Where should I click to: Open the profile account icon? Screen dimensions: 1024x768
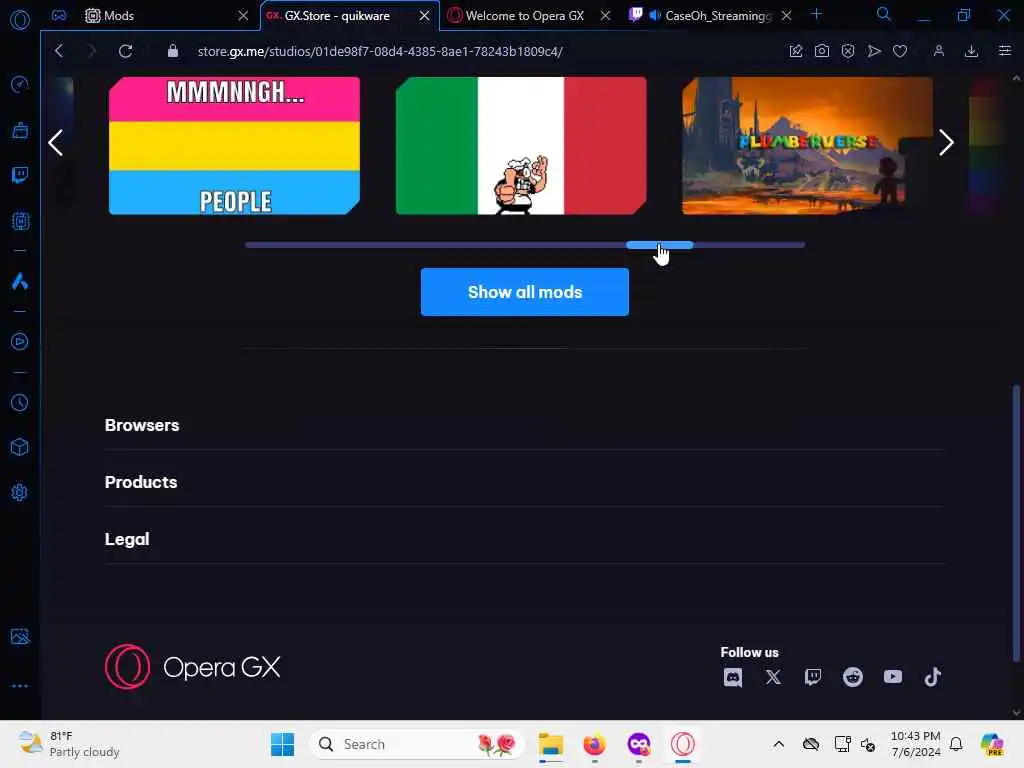tap(938, 51)
